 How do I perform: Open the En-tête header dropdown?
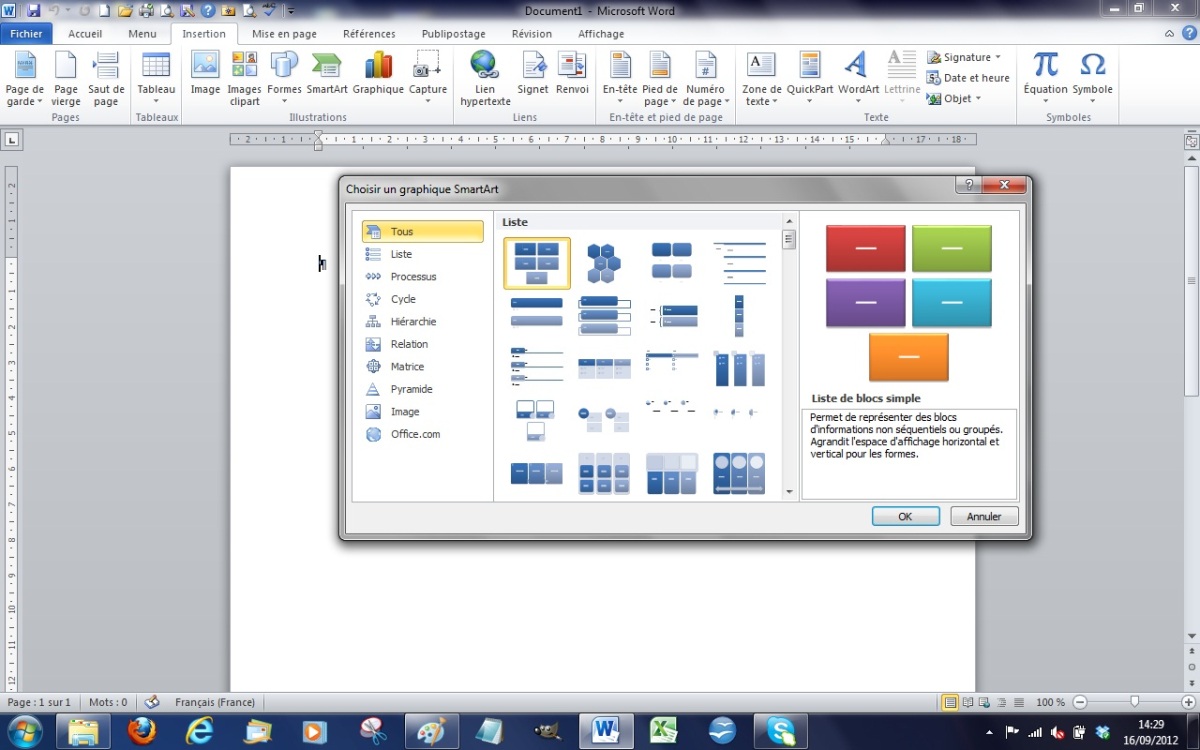click(x=620, y=79)
